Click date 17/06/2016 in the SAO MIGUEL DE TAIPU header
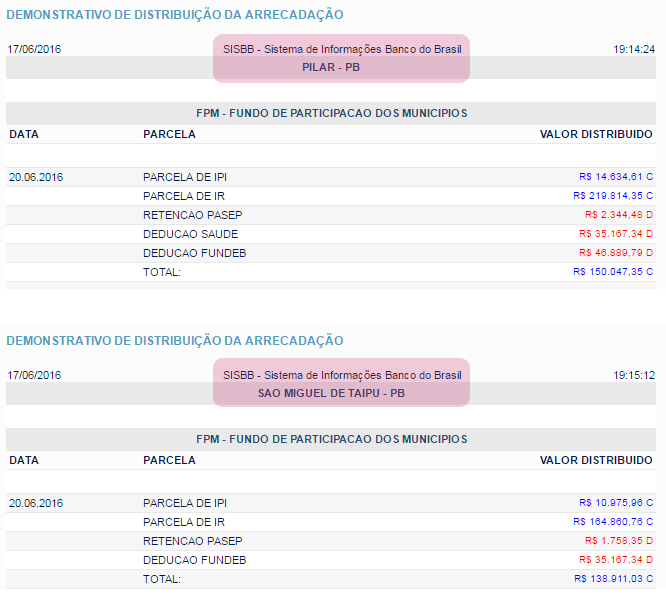This screenshot has height=600, width=666. click(x=34, y=375)
